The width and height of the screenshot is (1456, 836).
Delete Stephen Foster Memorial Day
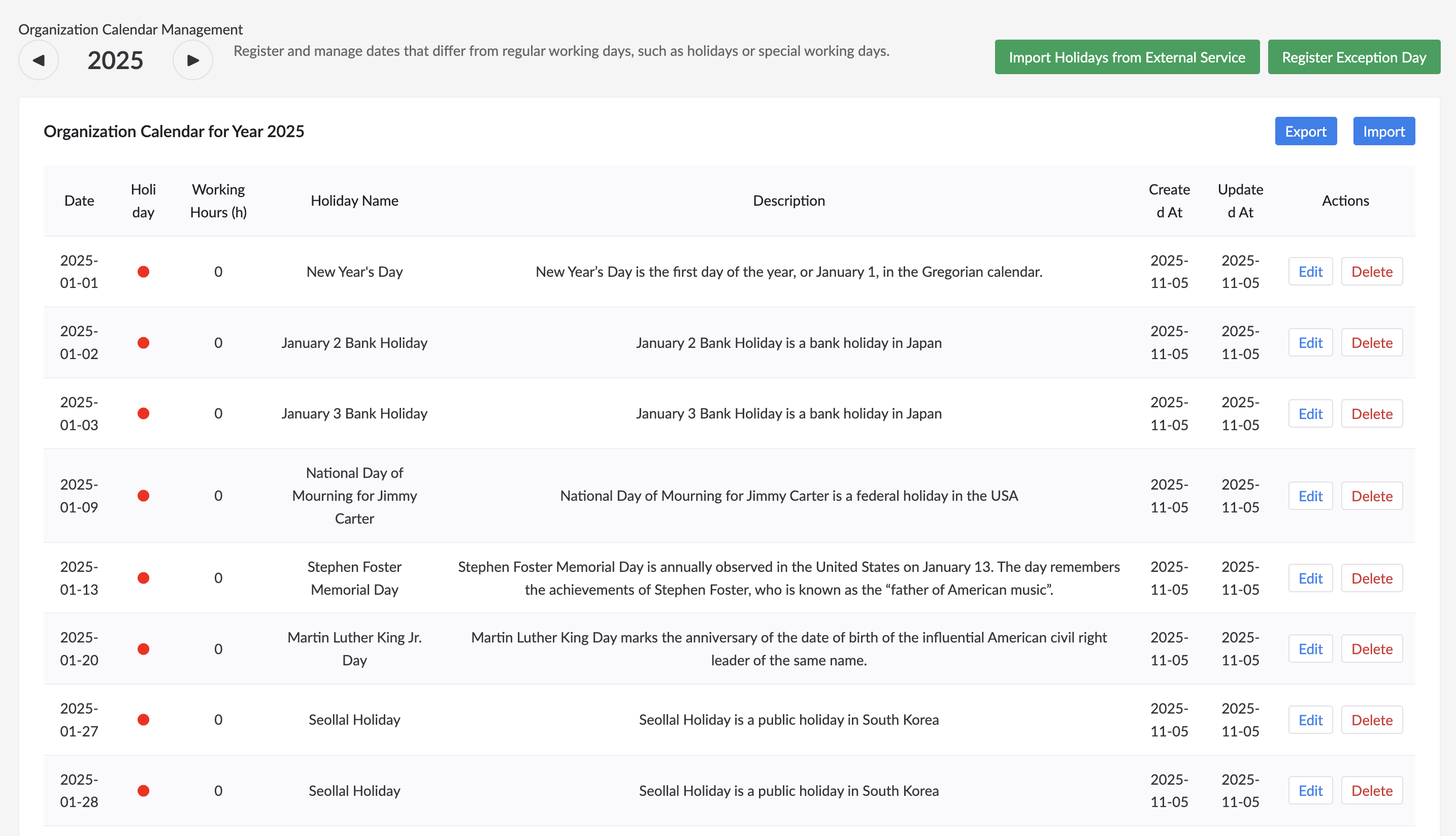click(1372, 578)
